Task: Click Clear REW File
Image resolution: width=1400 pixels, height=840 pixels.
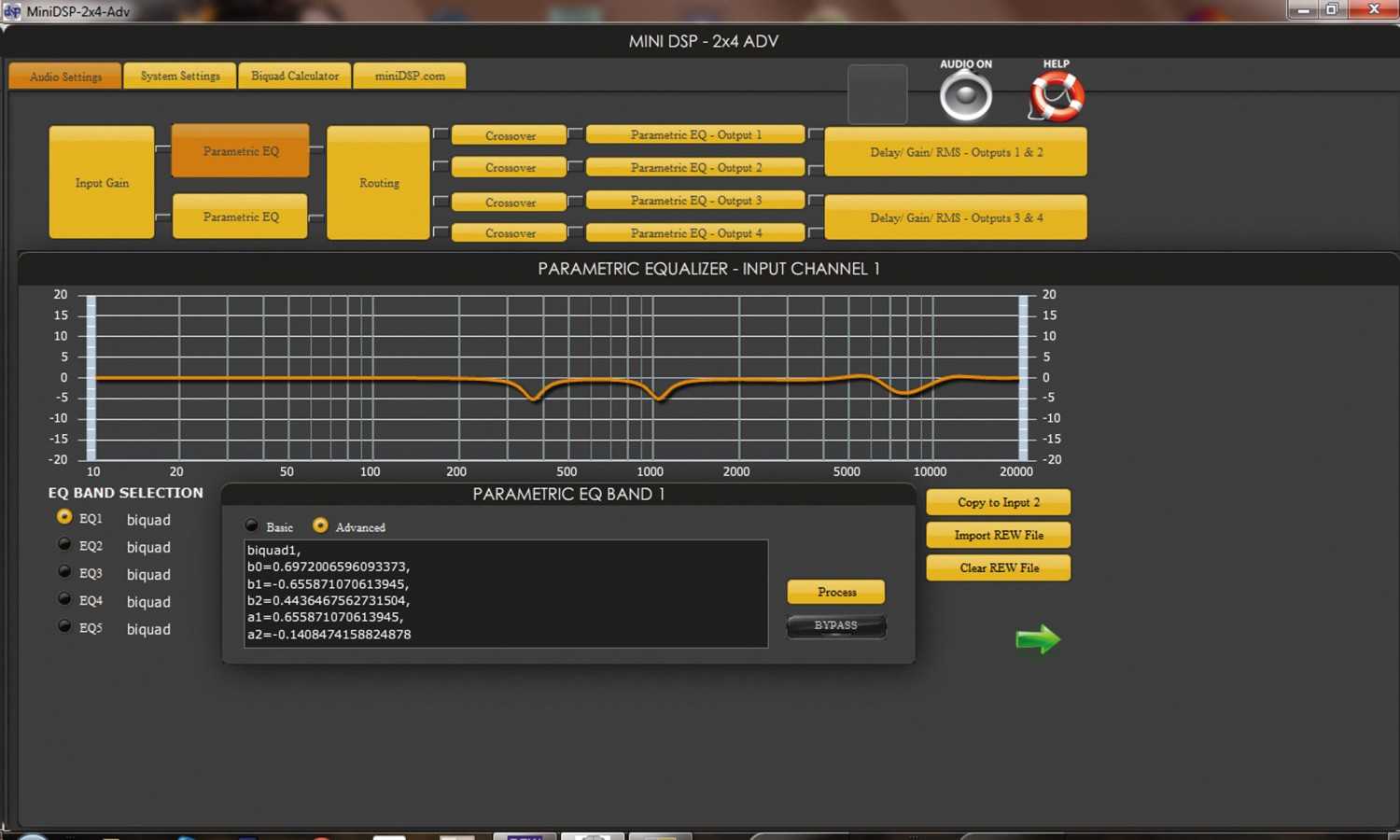Action: click(x=999, y=567)
